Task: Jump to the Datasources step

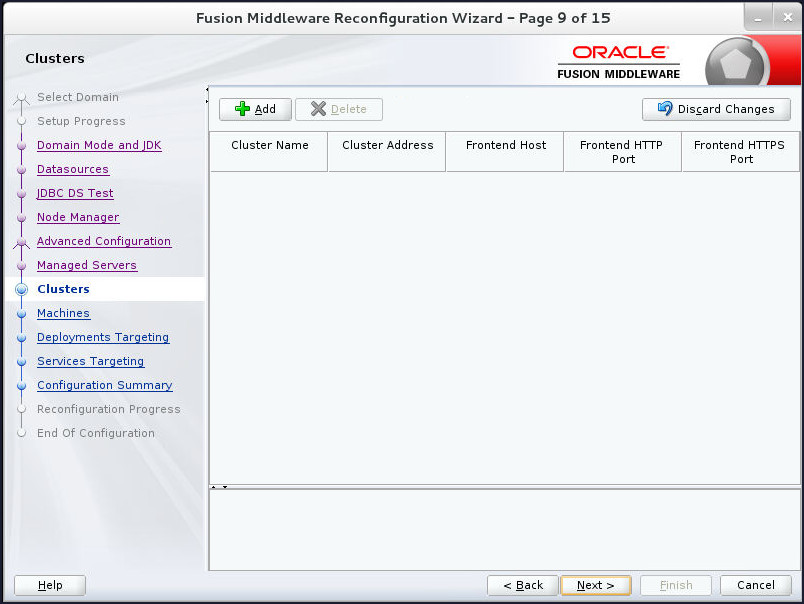Action: [73, 169]
